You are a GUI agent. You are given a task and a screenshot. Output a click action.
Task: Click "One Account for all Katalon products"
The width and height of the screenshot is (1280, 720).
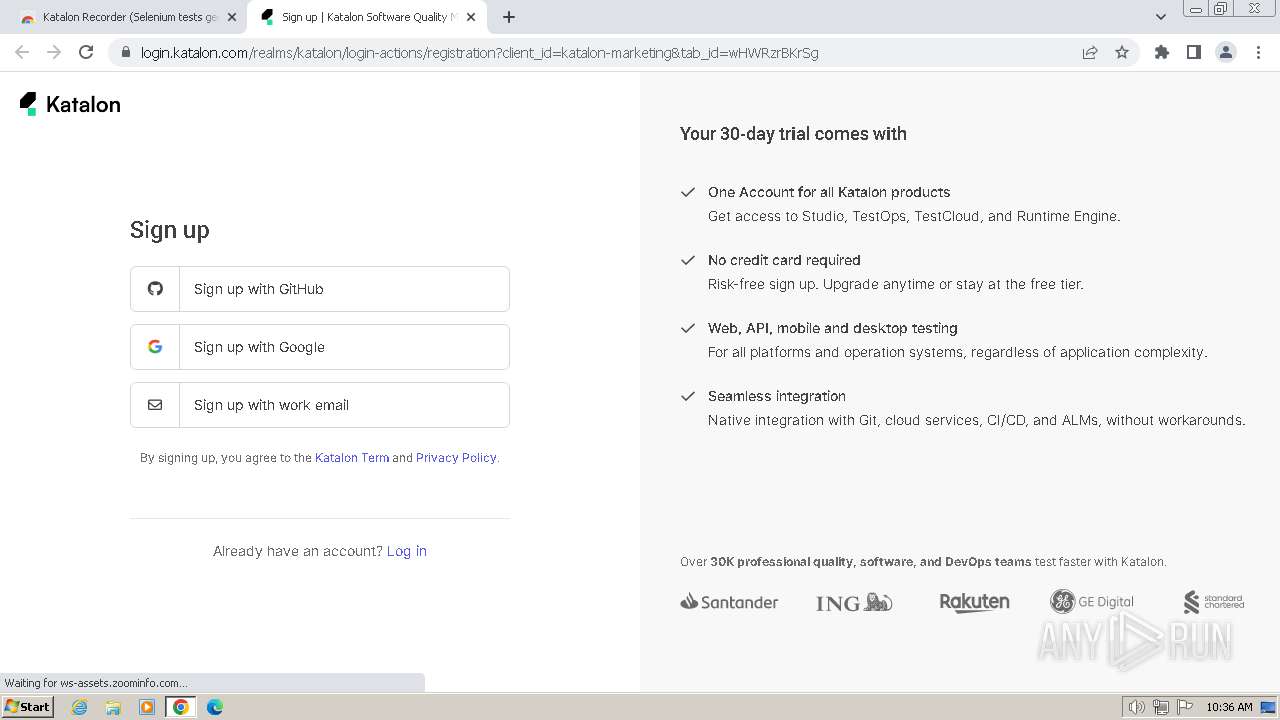coord(829,192)
